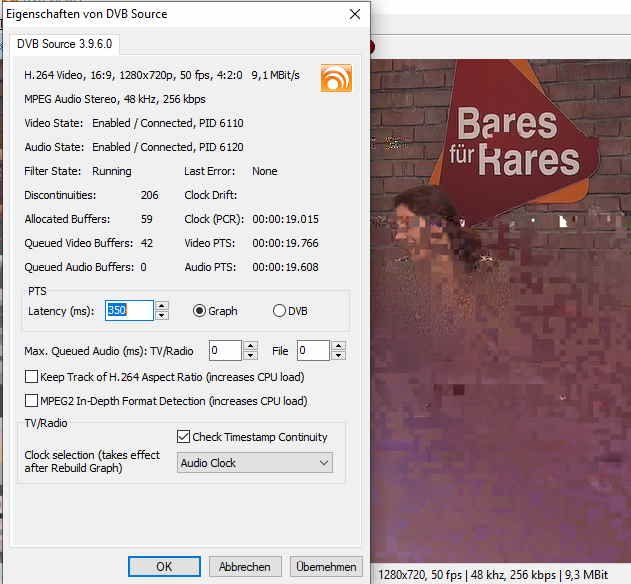Decrease TV/Radio queued audio with down arrow
This screenshot has width=631, height=584.
point(250,355)
